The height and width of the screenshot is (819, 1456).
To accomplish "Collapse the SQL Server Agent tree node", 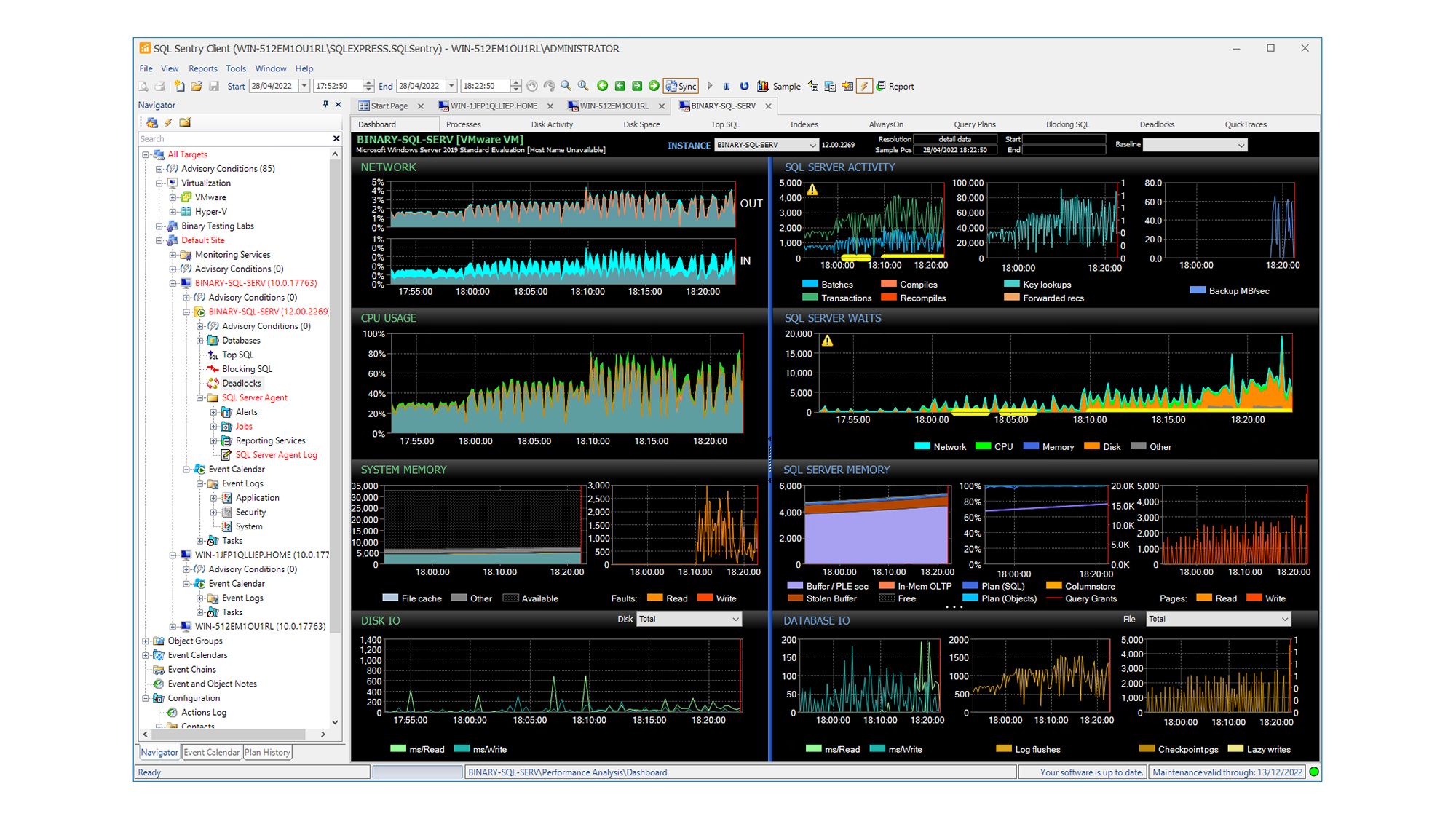I will coord(200,398).
